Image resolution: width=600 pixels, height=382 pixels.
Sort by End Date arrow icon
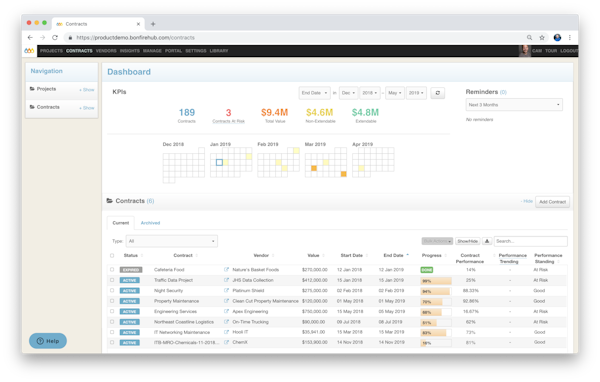[x=408, y=255]
